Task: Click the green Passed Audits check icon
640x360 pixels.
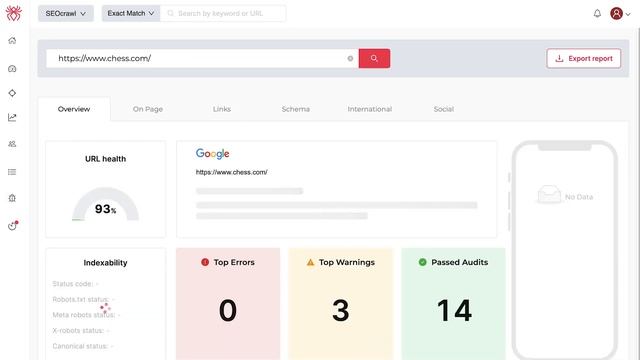Action: pyautogui.click(x=422, y=262)
